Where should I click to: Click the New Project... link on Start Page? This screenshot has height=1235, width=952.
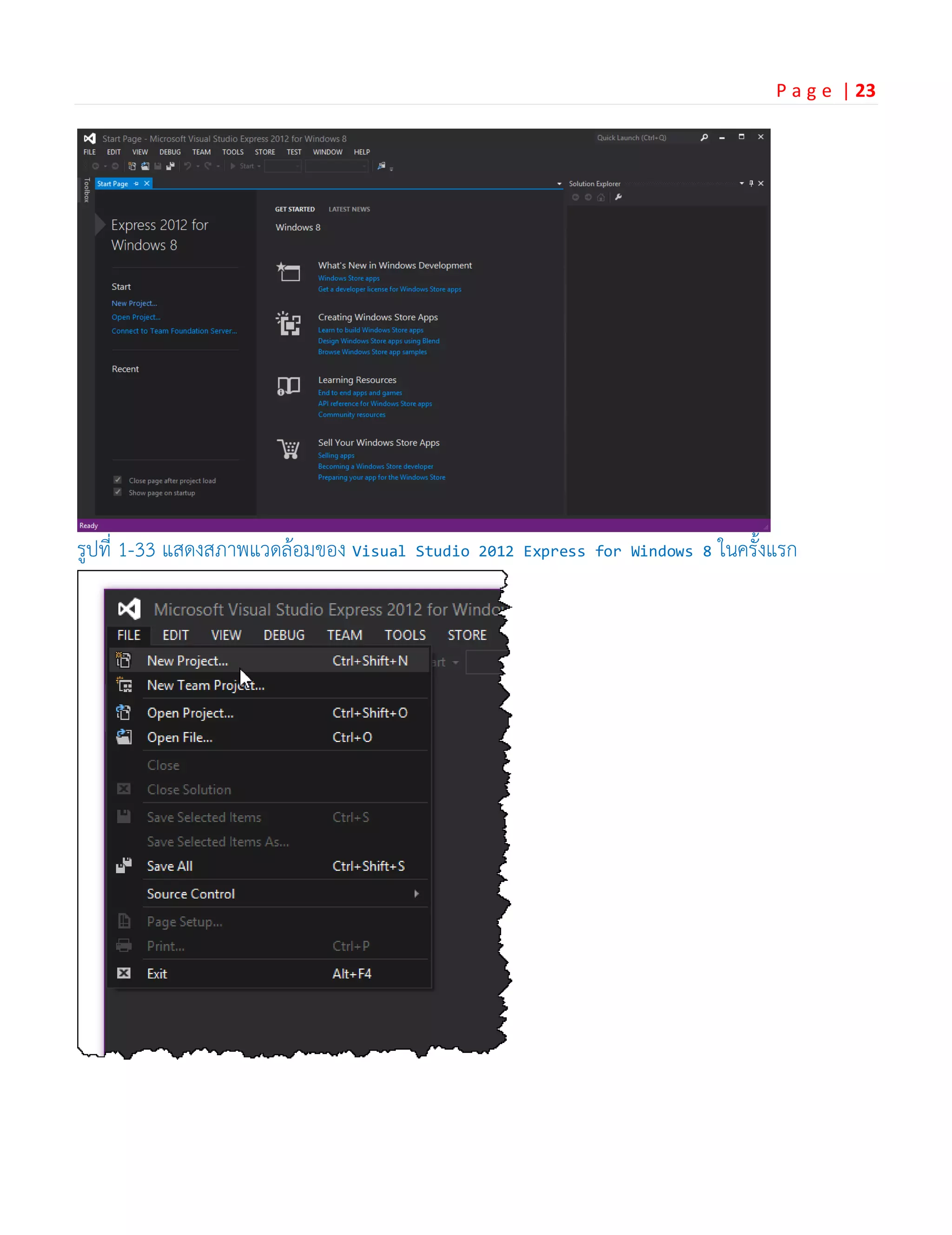pyautogui.click(x=134, y=303)
